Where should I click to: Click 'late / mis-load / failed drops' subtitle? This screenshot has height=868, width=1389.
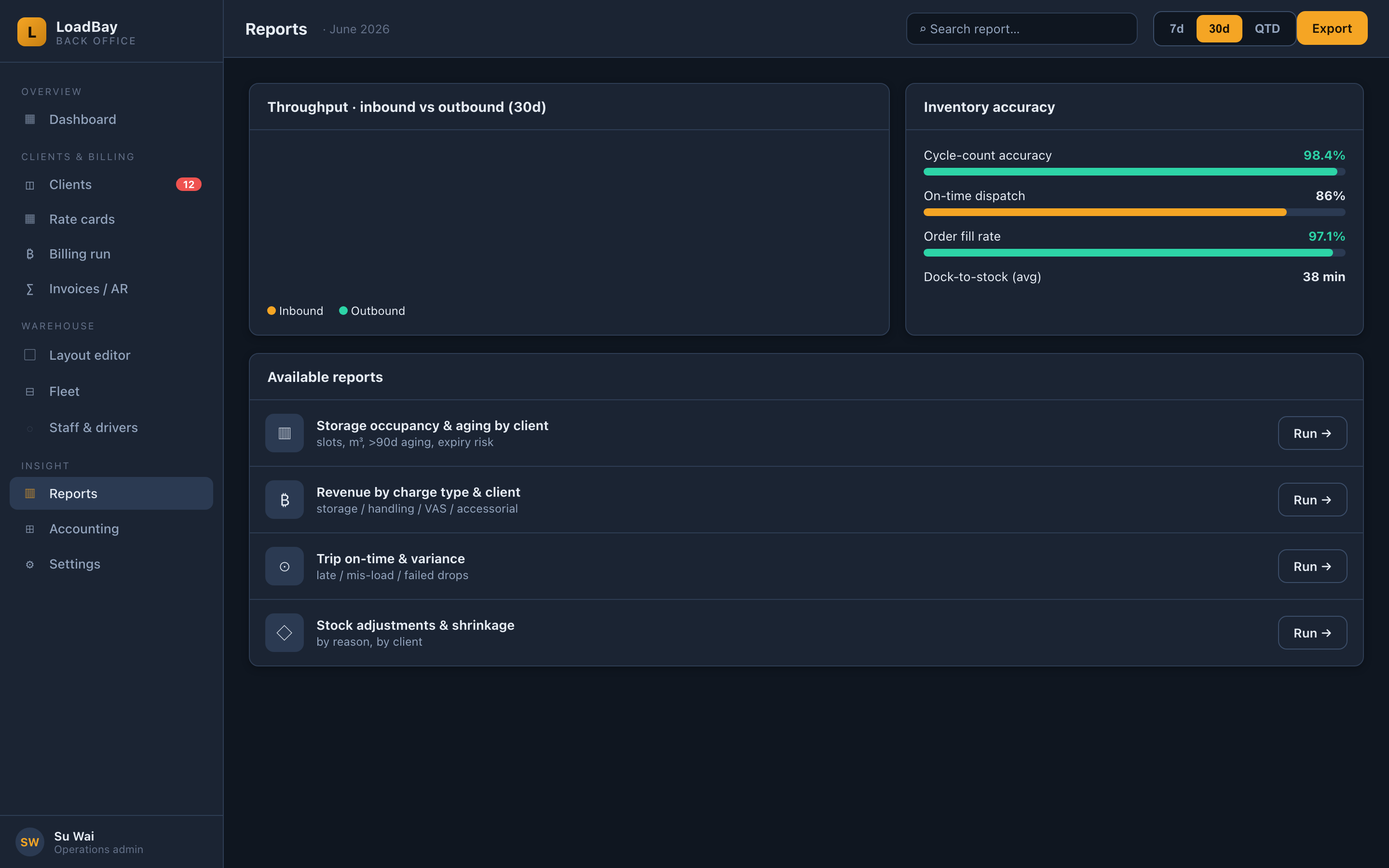[392, 575]
